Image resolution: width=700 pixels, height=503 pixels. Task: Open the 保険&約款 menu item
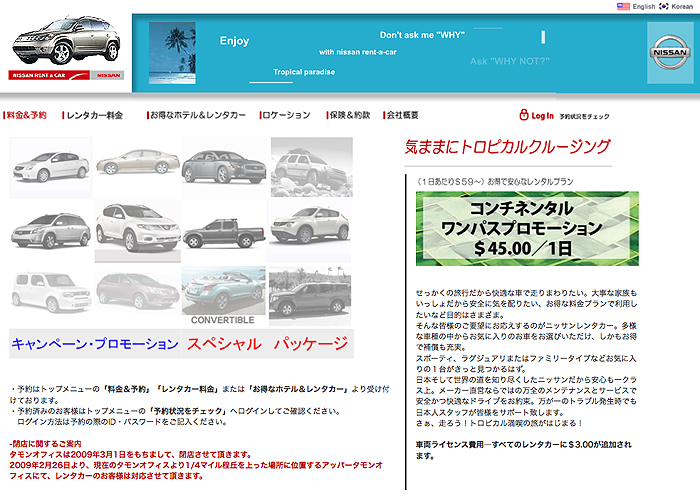pos(349,115)
